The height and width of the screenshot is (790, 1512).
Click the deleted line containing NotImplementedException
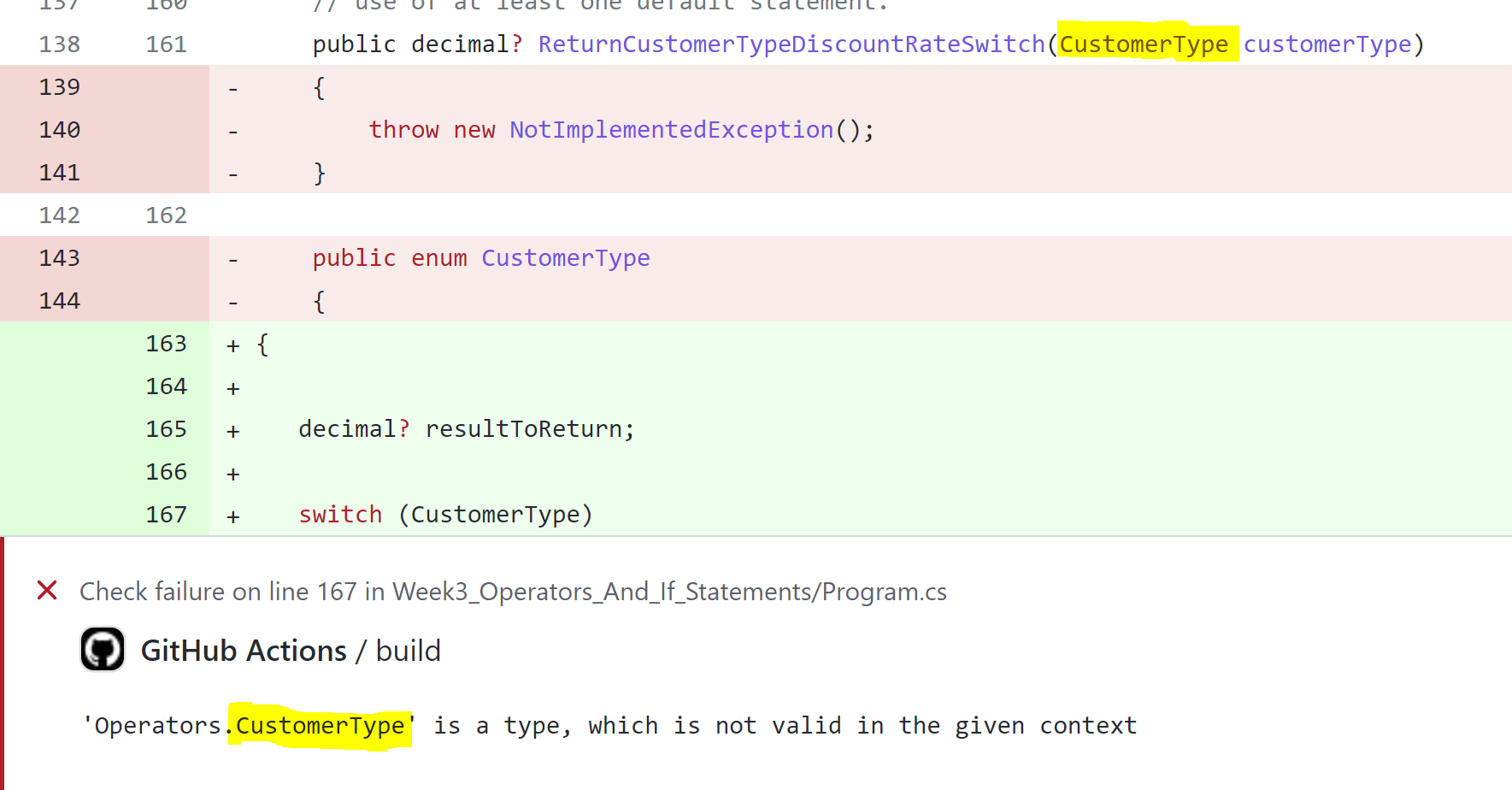click(621, 129)
